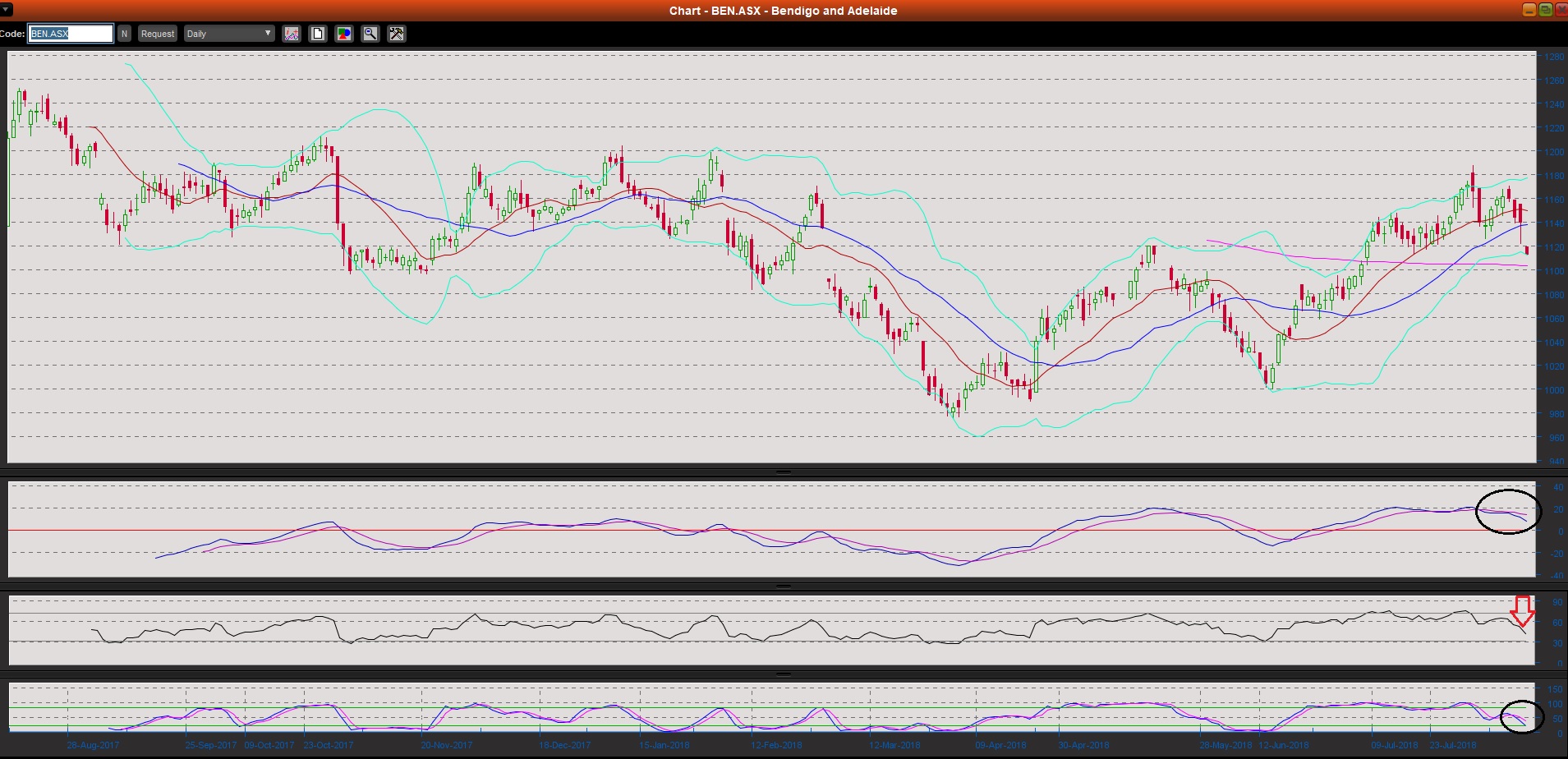Image resolution: width=1568 pixels, height=759 pixels.
Task: Restore the chart window with green button
Action: pyautogui.click(x=1545, y=10)
